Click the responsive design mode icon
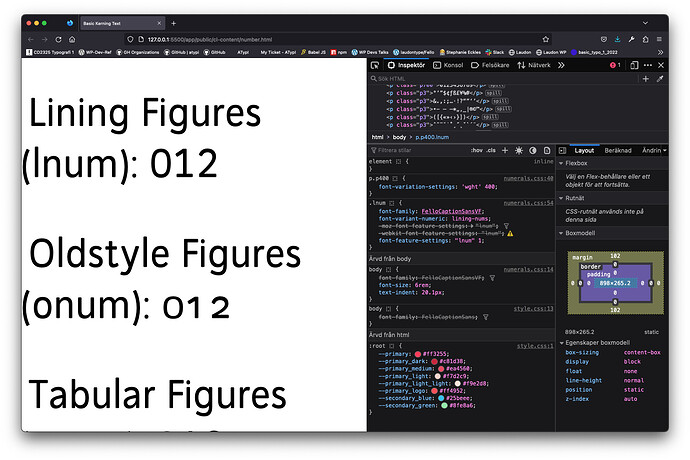 tap(632, 65)
